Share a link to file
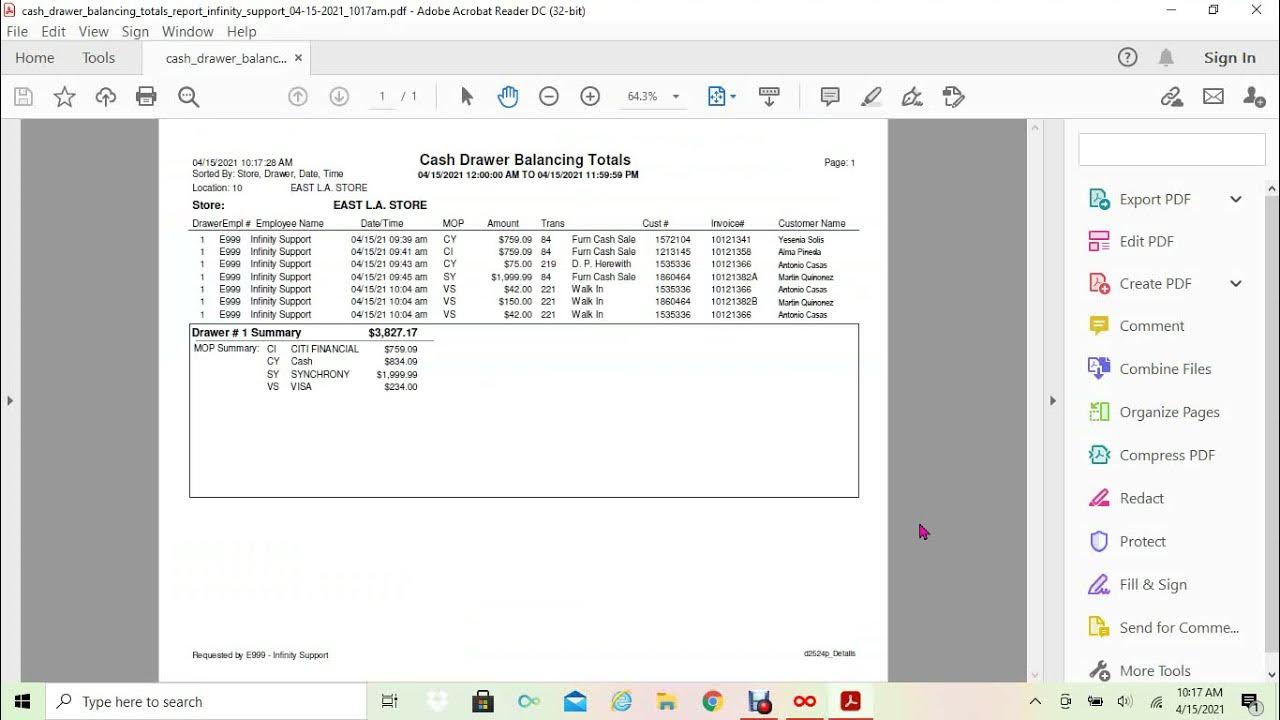 coord(1172,97)
